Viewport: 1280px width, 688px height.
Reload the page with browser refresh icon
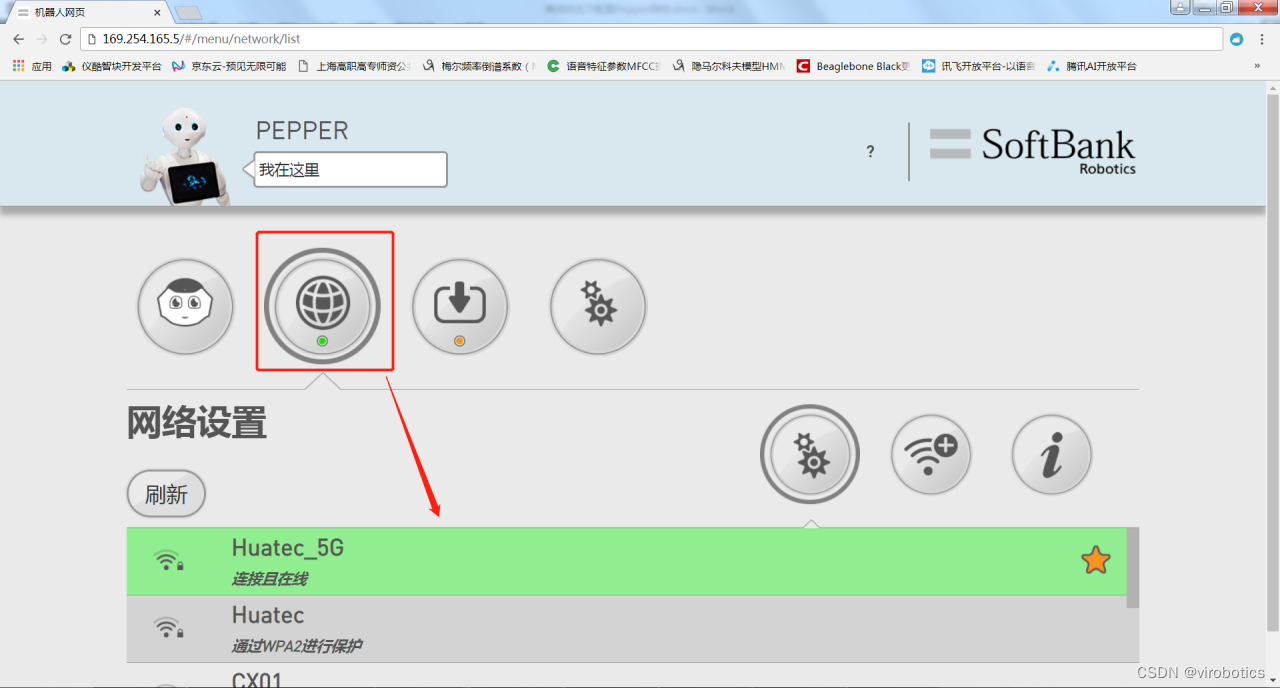click(x=66, y=39)
